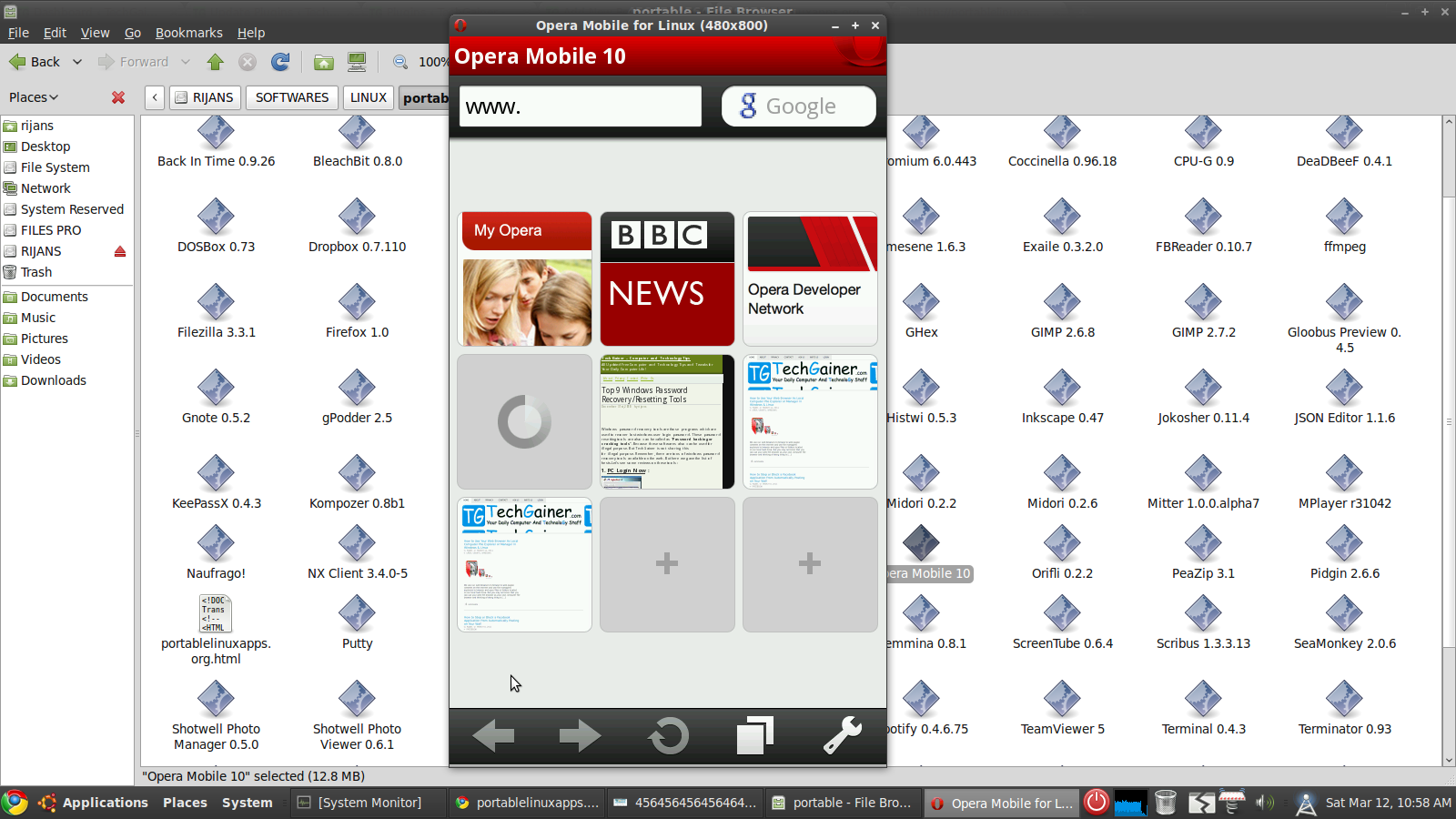Click file browser Reload icon
Image resolution: width=1456 pixels, height=819 pixels.
(280, 62)
